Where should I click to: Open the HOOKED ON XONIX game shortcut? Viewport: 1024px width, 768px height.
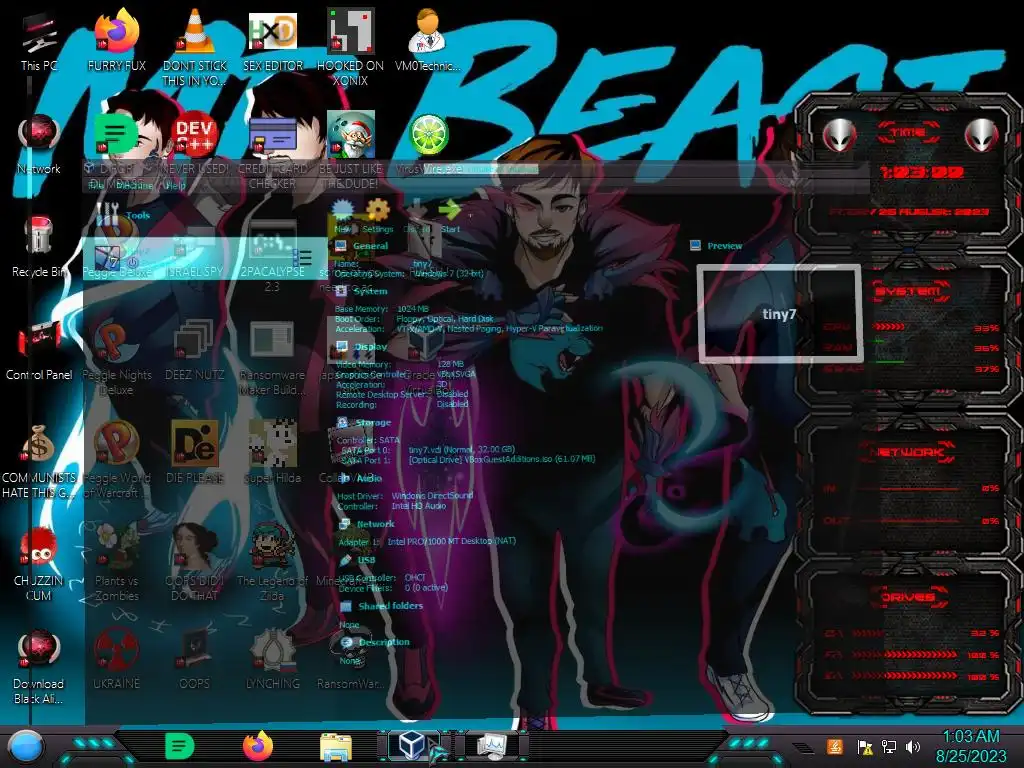point(350,46)
